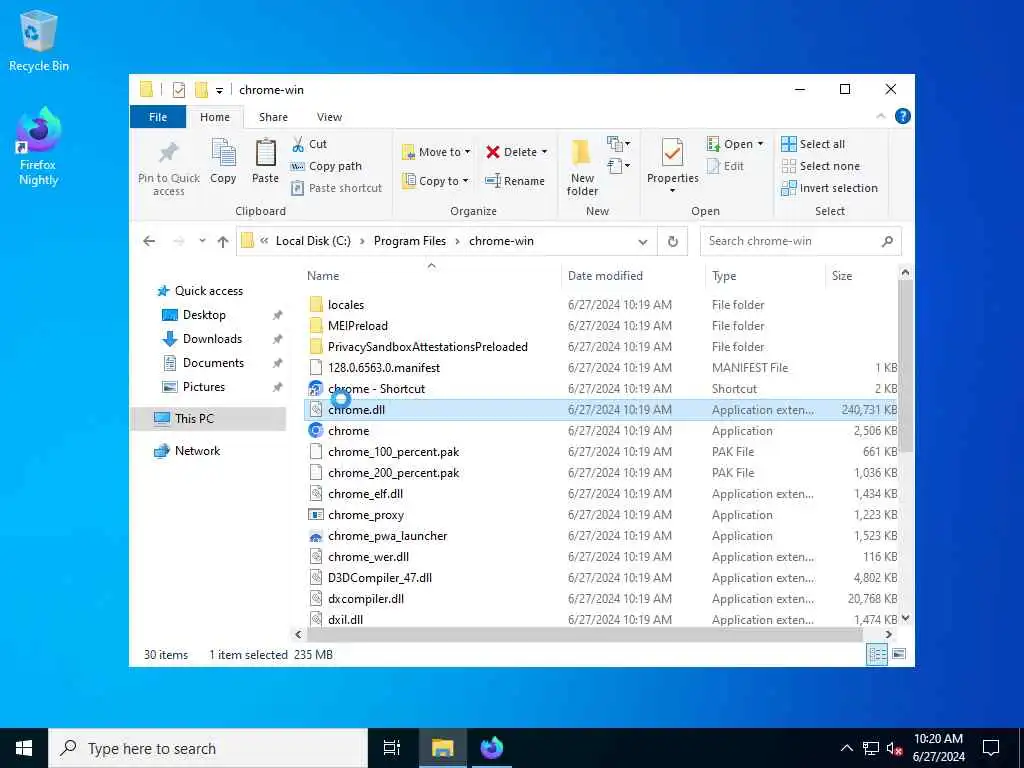Screen dimensions: 1024x768
Task: Click Program Files in the breadcrumb
Action: [x=409, y=241]
